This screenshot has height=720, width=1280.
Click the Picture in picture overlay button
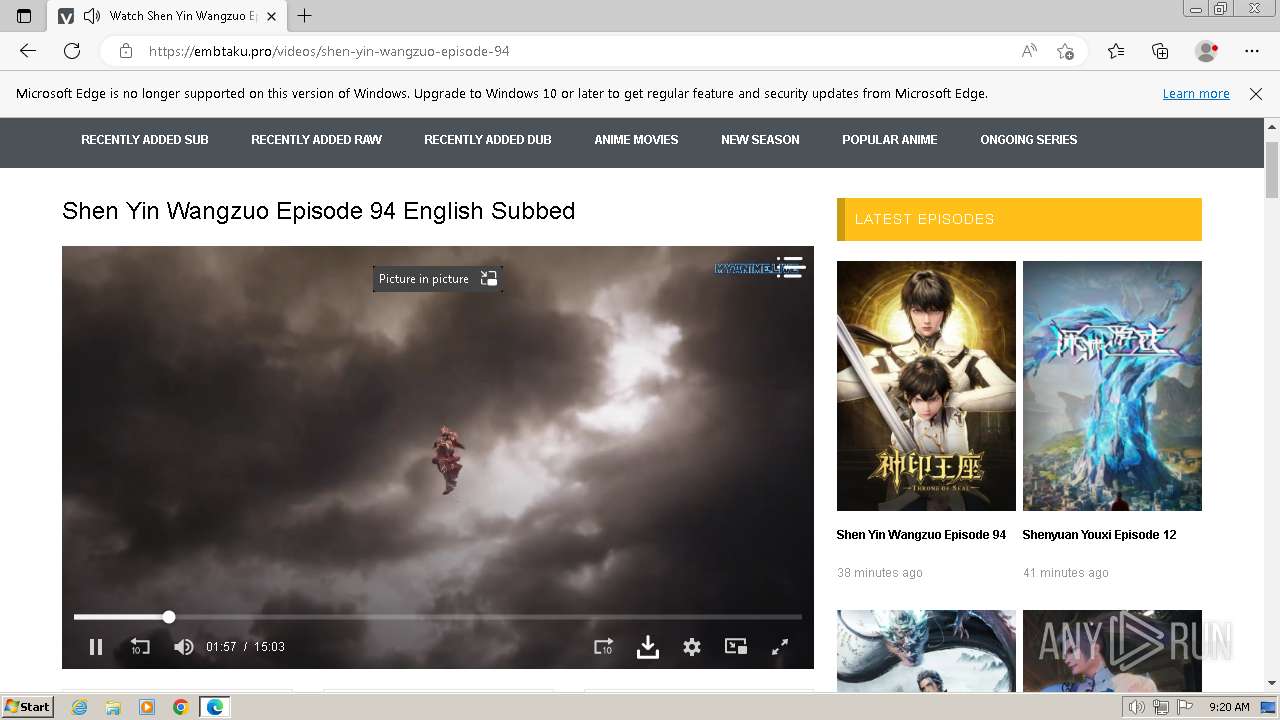pos(437,279)
